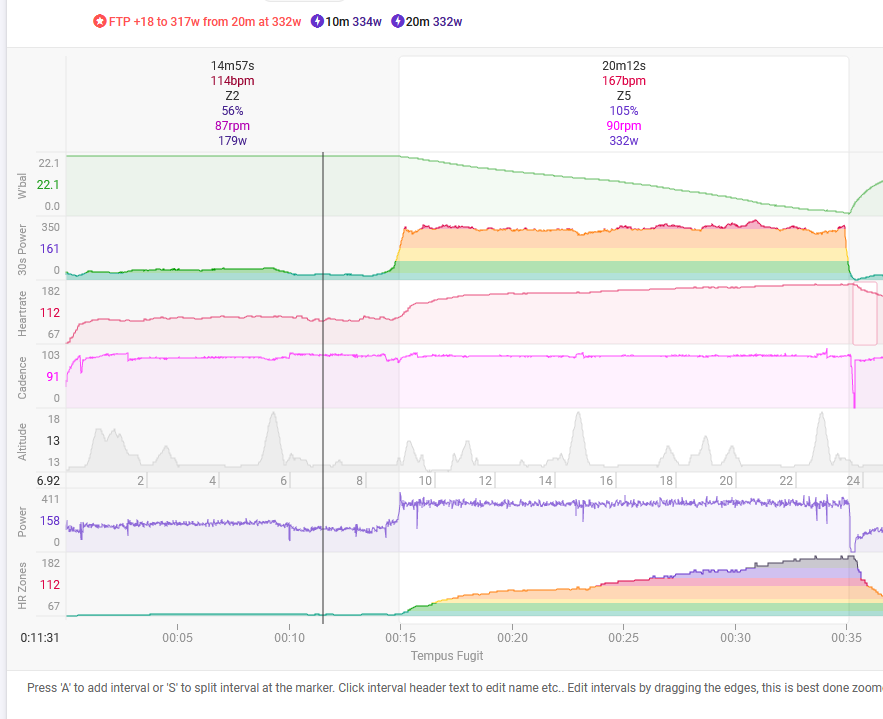Click the W'bal chart axis label
Viewport: 883px width, 719px height.
tap(24, 185)
